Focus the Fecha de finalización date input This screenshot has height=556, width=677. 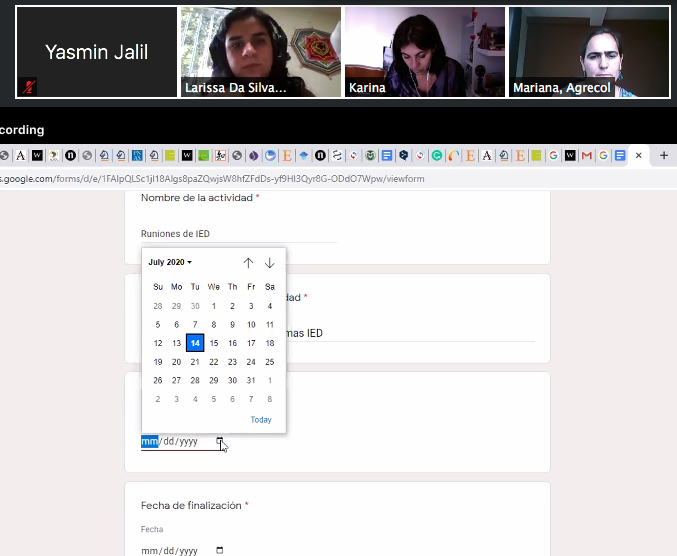[x=170, y=550]
